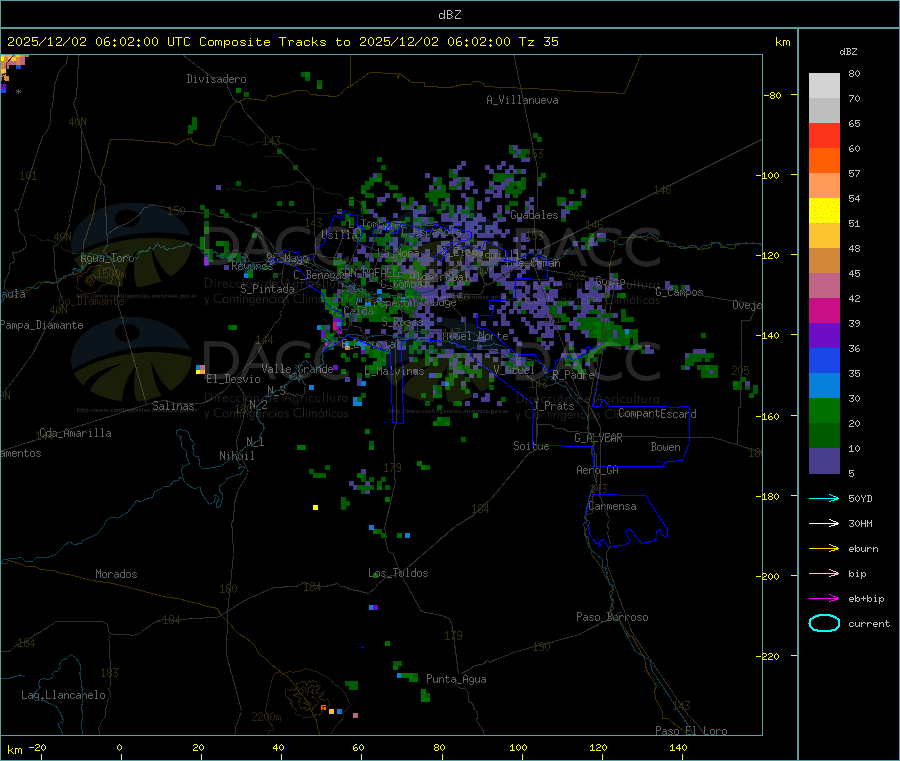Click the 'Divisadero' map label
The height and width of the screenshot is (761, 900).
point(216,79)
